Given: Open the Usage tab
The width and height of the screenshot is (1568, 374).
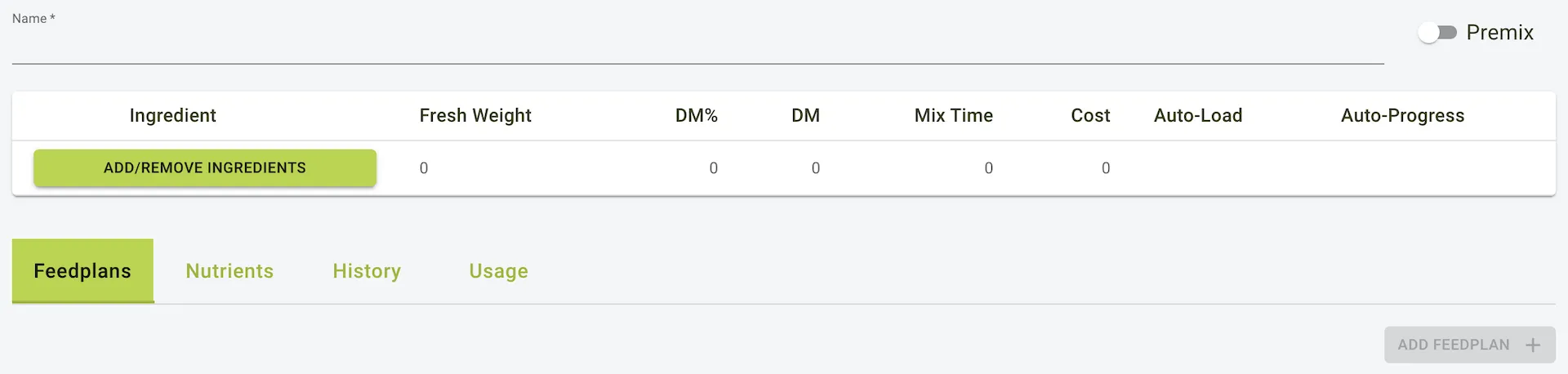Looking at the screenshot, I should click(x=498, y=271).
